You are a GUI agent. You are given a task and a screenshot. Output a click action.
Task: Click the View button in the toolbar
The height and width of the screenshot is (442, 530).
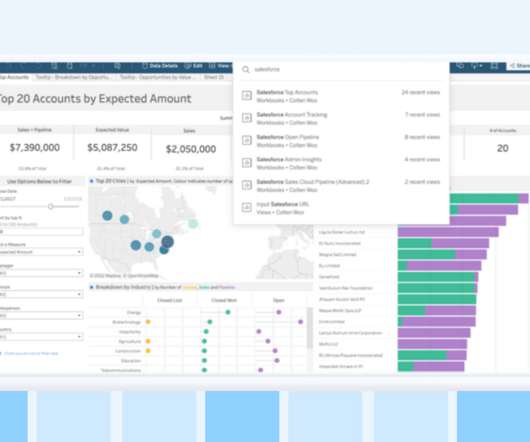(x=219, y=66)
